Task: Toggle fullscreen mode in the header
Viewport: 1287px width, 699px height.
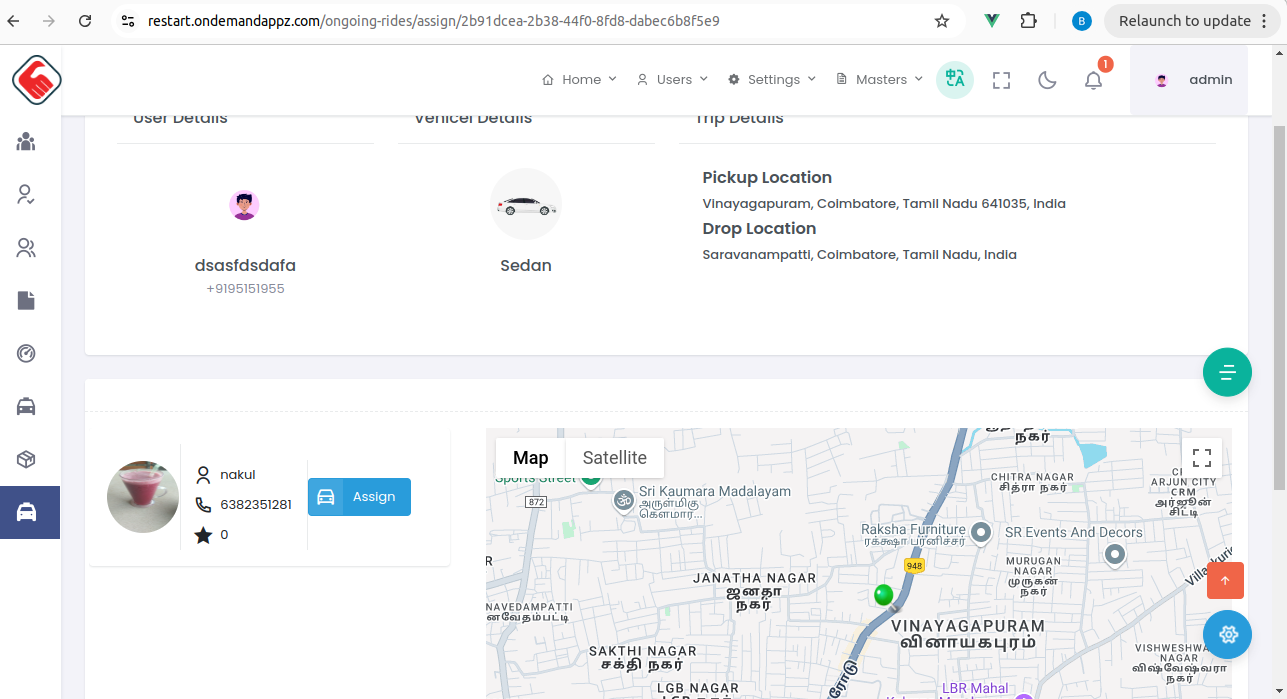Action: tap(1001, 80)
